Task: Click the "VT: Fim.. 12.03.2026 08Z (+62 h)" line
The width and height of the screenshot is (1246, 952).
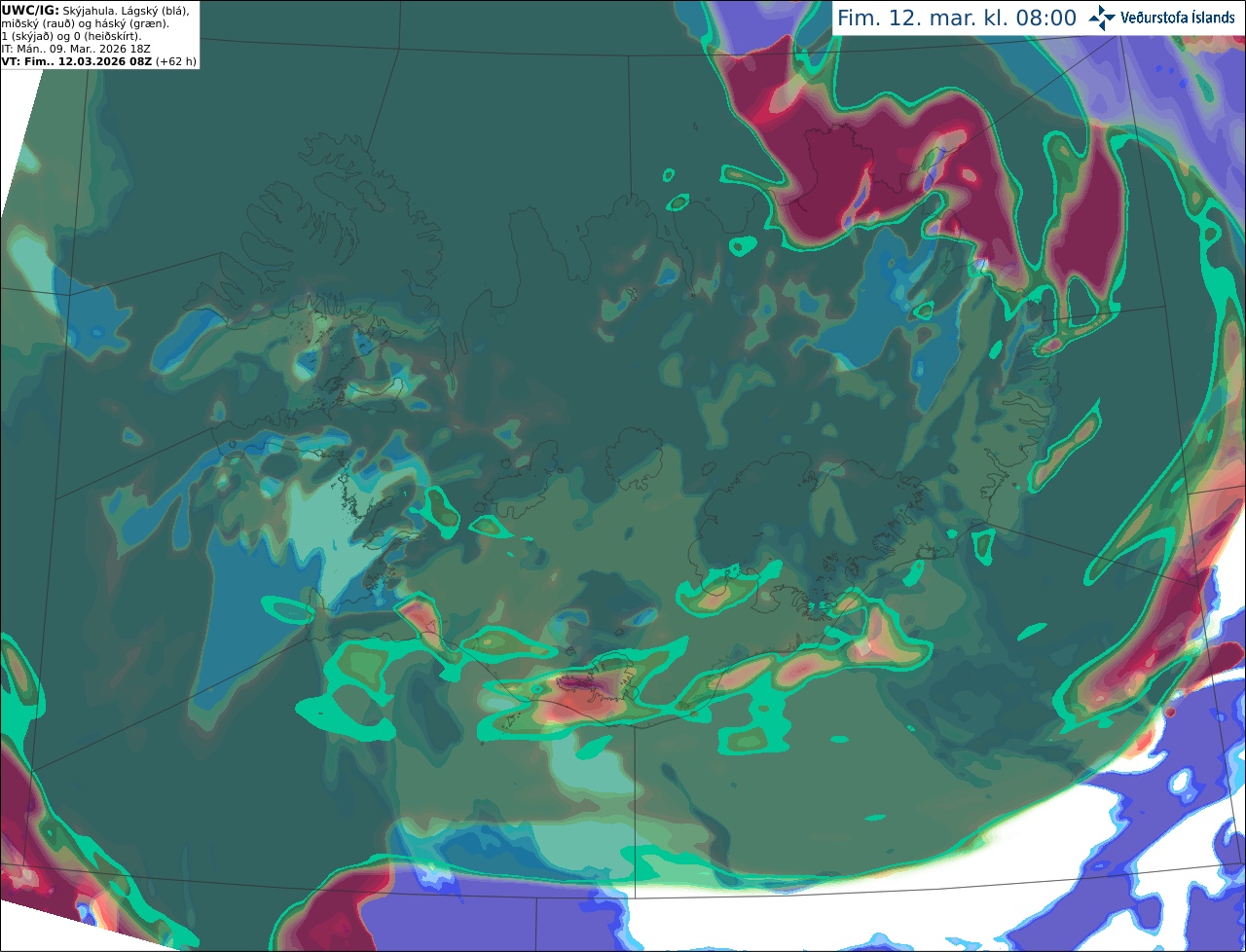Action: point(99,61)
